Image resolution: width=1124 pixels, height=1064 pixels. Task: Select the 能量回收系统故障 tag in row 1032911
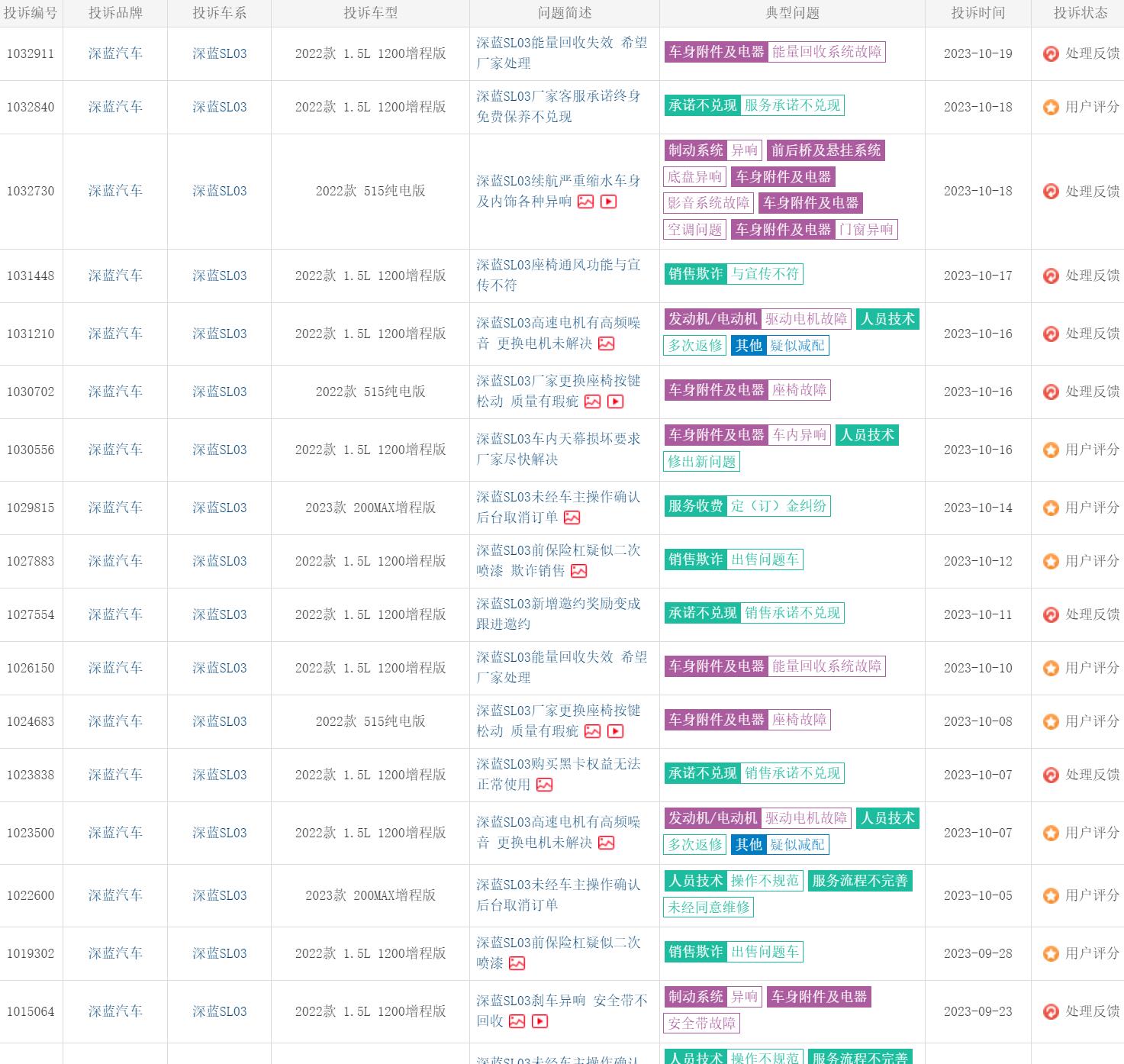coord(827,52)
